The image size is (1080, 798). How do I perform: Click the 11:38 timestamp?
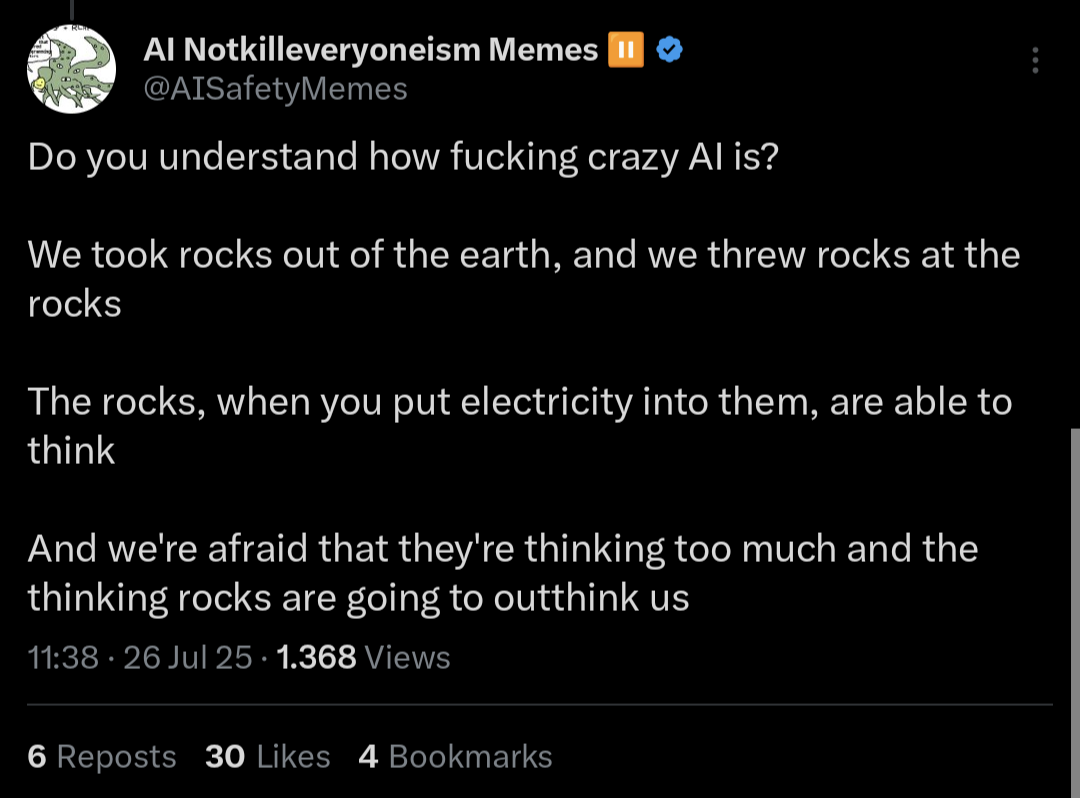click(x=63, y=657)
